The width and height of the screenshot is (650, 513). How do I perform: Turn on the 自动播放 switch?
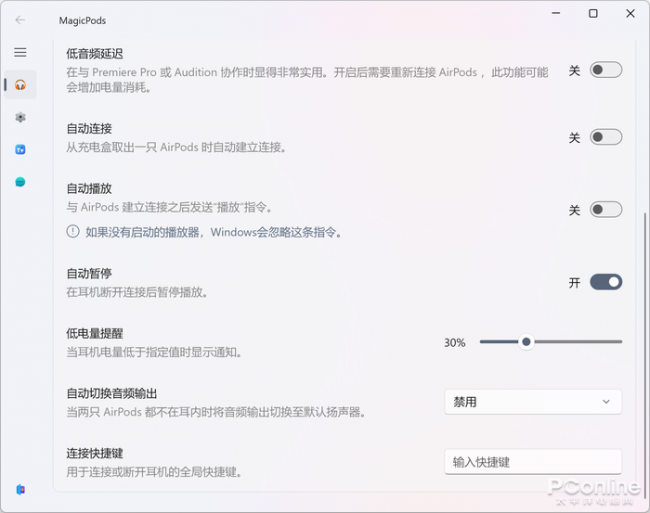coord(606,209)
